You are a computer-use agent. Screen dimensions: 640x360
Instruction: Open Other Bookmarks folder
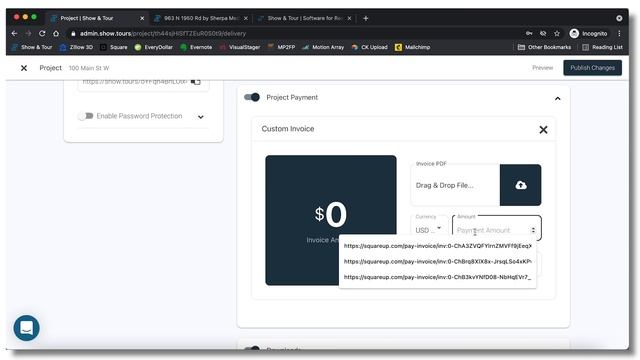pyautogui.click(x=544, y=47)
